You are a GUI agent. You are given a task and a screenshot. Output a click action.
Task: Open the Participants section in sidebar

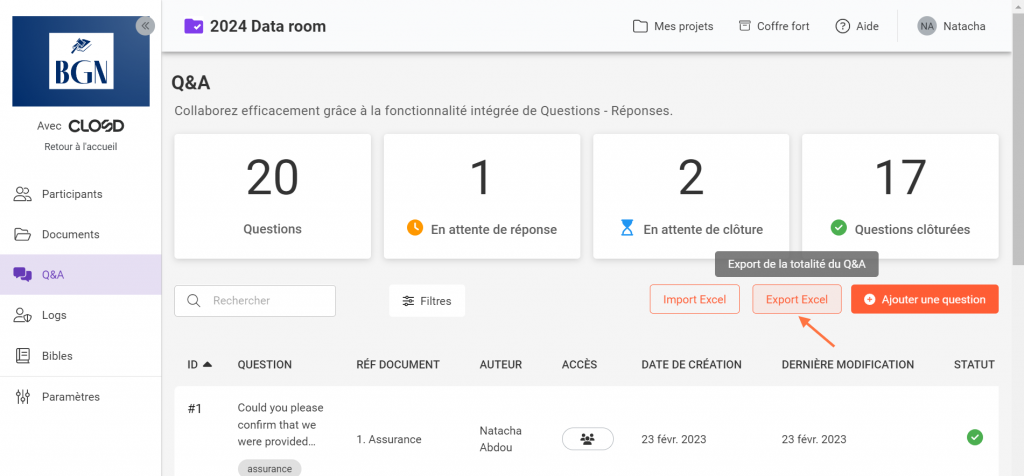(x=71, y=194)
